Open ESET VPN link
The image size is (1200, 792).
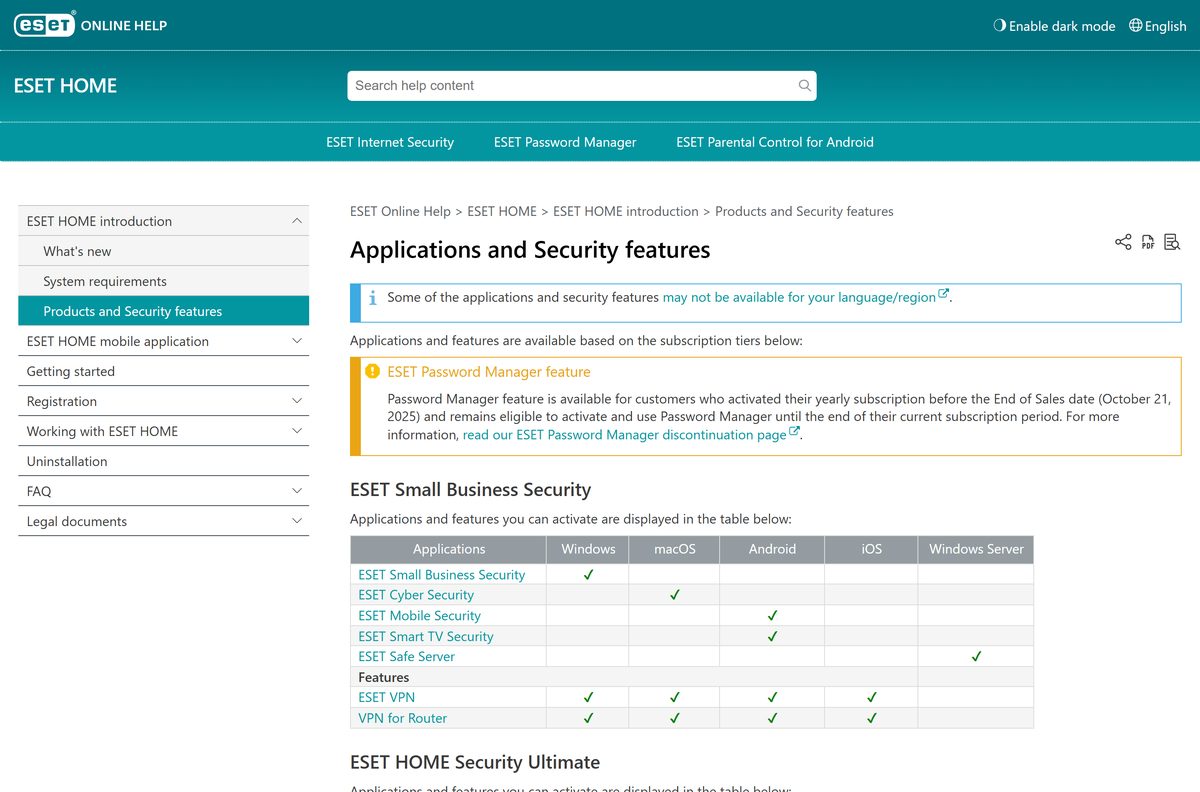(x=387, y=698)
